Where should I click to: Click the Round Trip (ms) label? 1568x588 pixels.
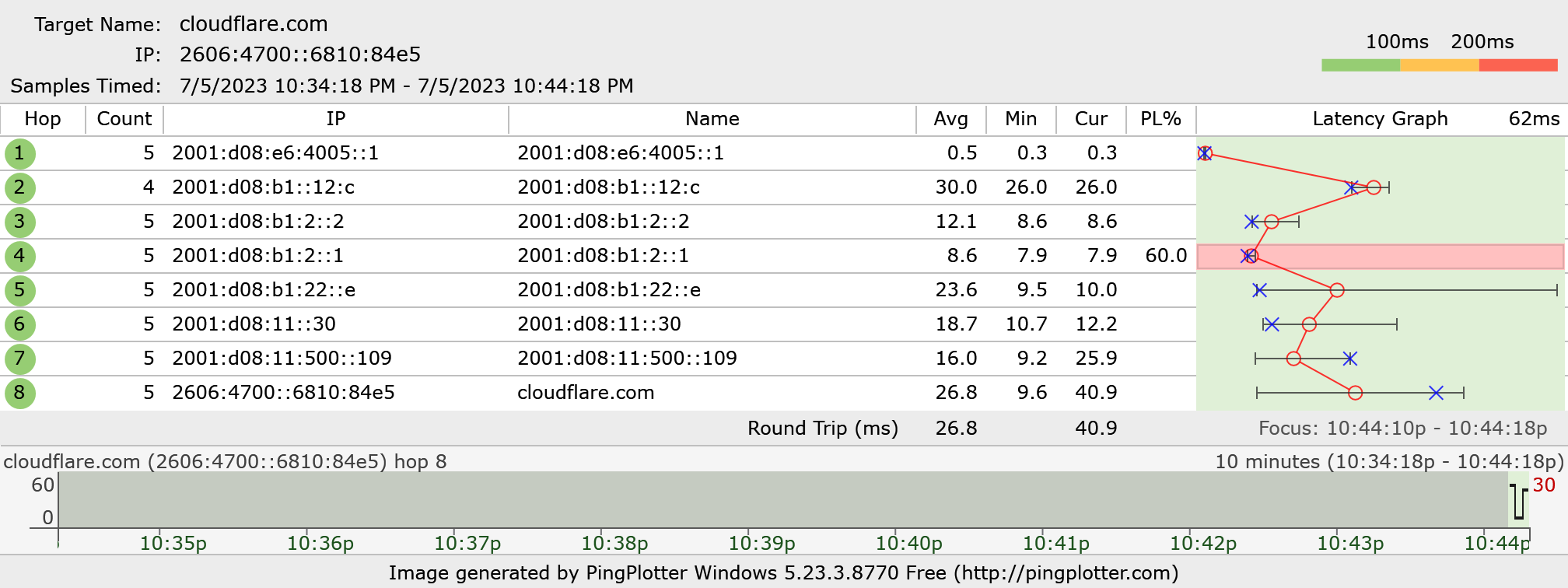tap(823, 429)
